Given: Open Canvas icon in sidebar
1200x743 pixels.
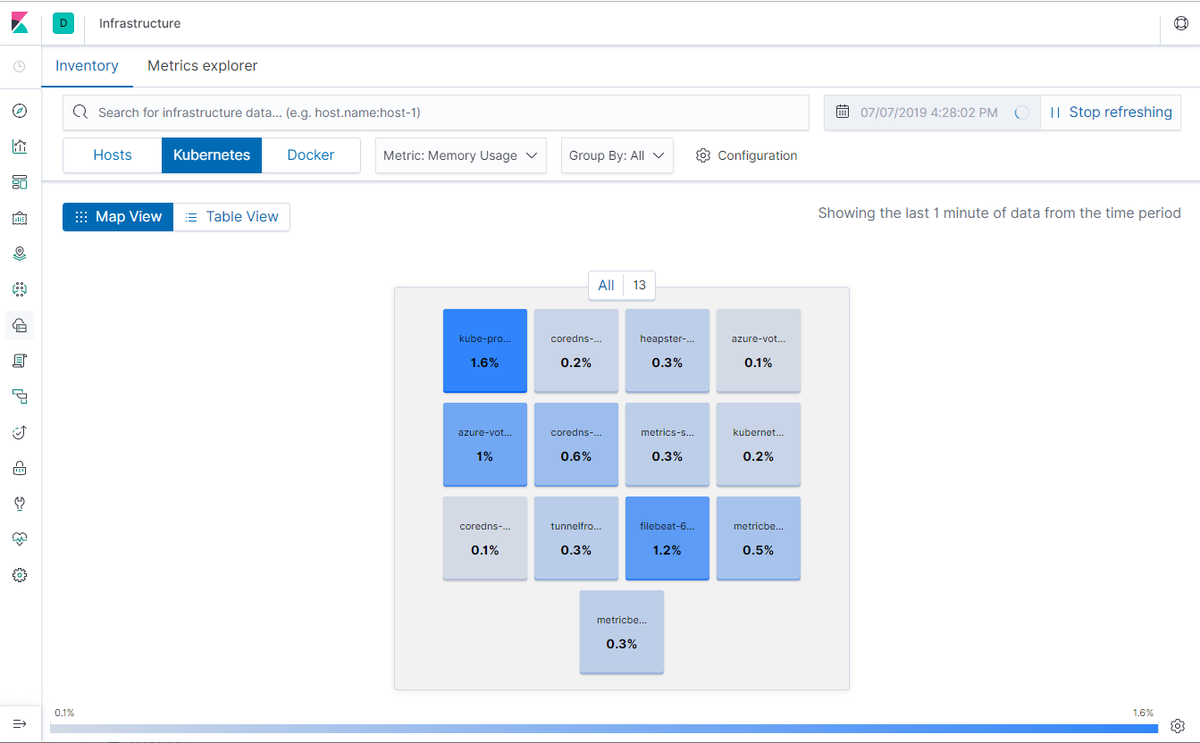Looking at the screenshot, I should (19, 218).
